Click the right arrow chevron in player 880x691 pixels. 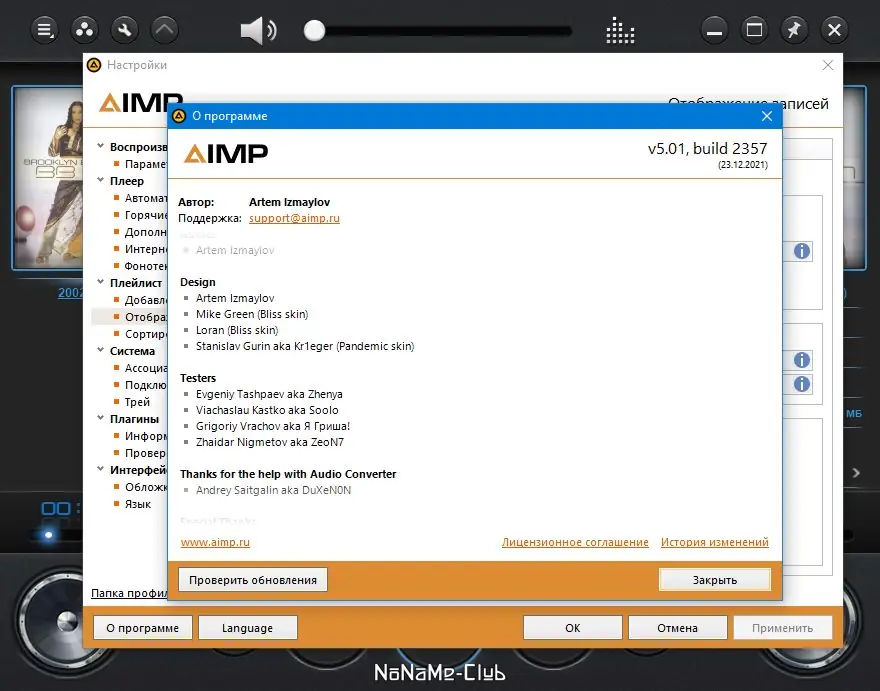(856, 473)
